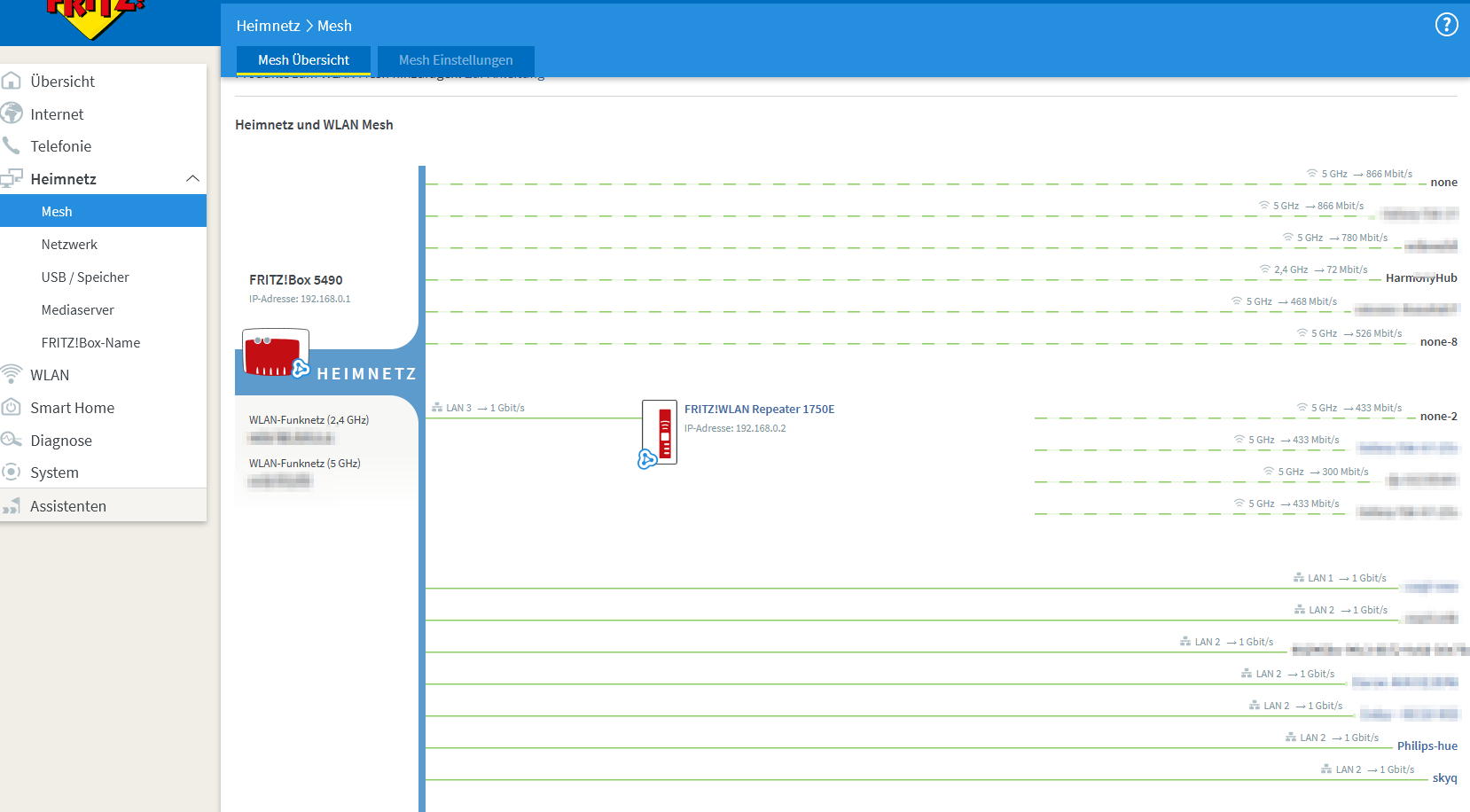Collapse the Heimnetz menu chevron

(x=192, y=178)
